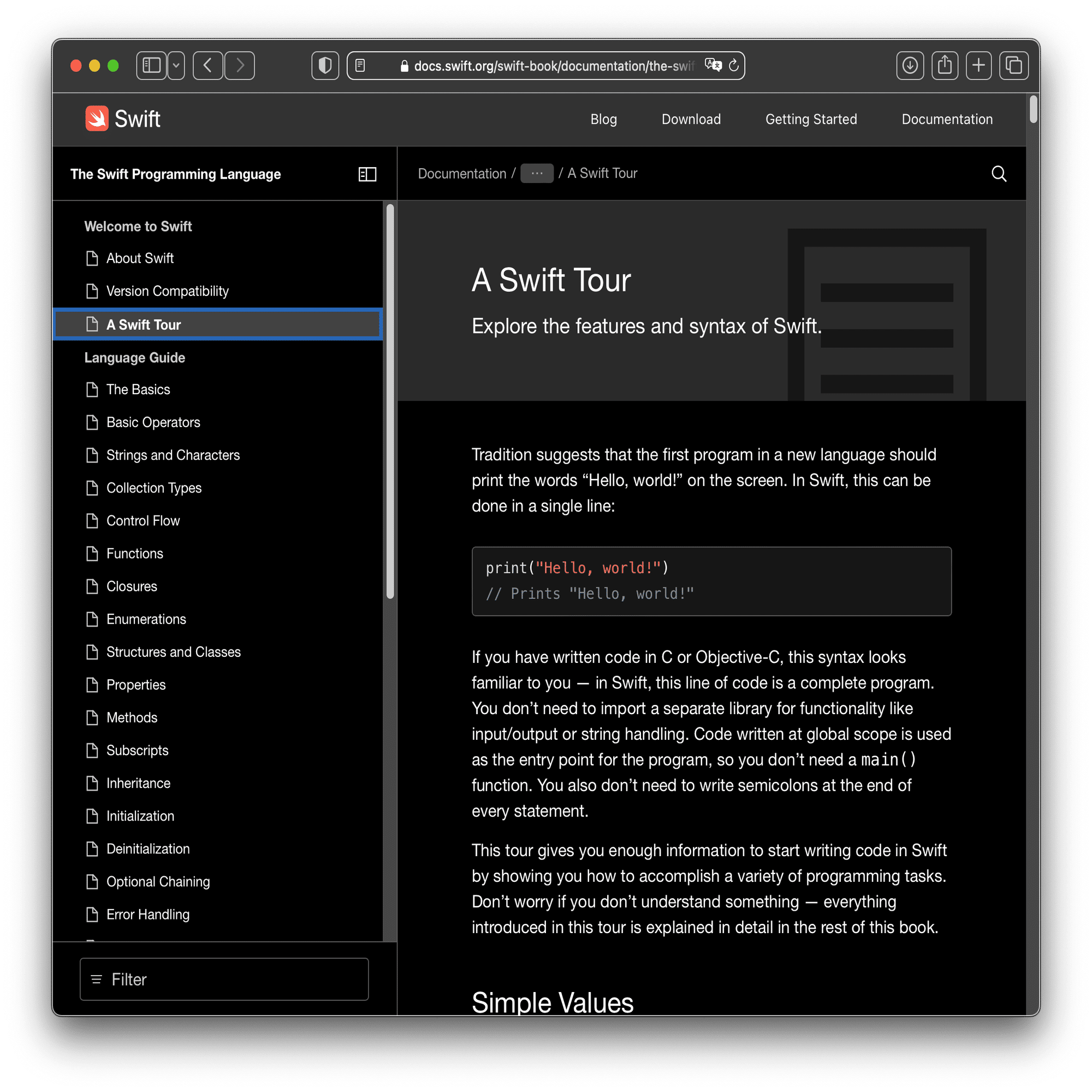Toggle Reader view in address bar
Viewport: 1092px width, 1092px height.
click(360, 66)
